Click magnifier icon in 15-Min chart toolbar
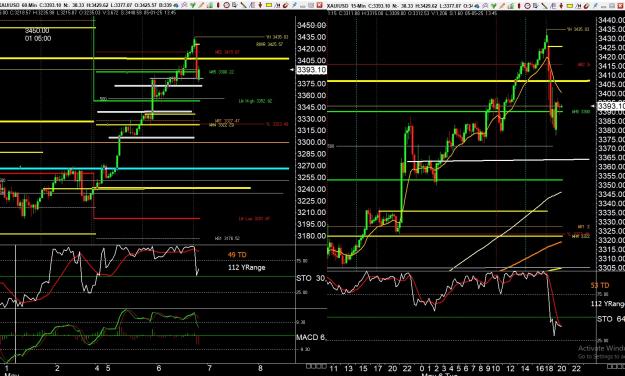The height and width of the screenshot is (376, 625). [x=485, y=5]
